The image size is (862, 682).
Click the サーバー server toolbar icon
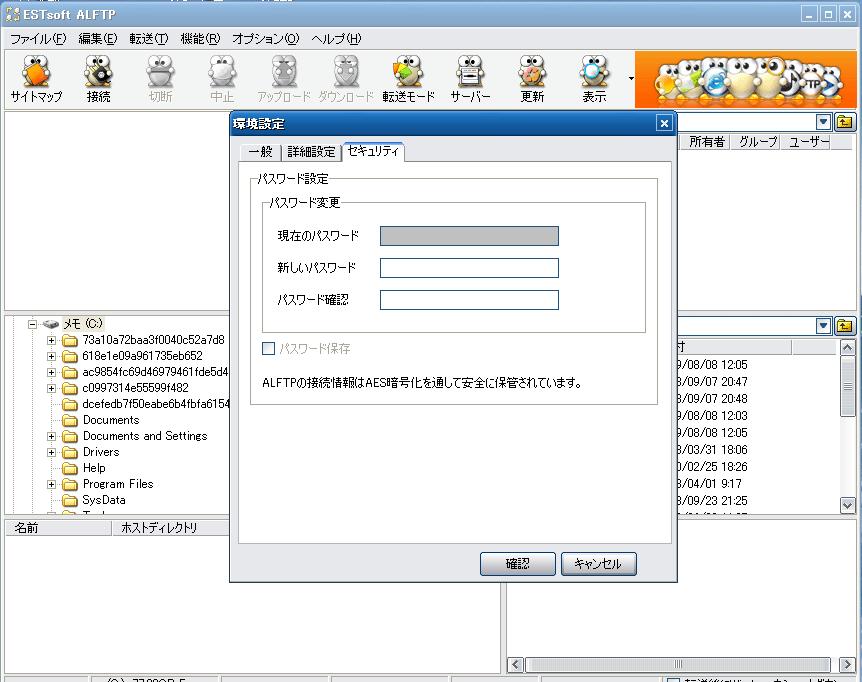coord(470,79)
